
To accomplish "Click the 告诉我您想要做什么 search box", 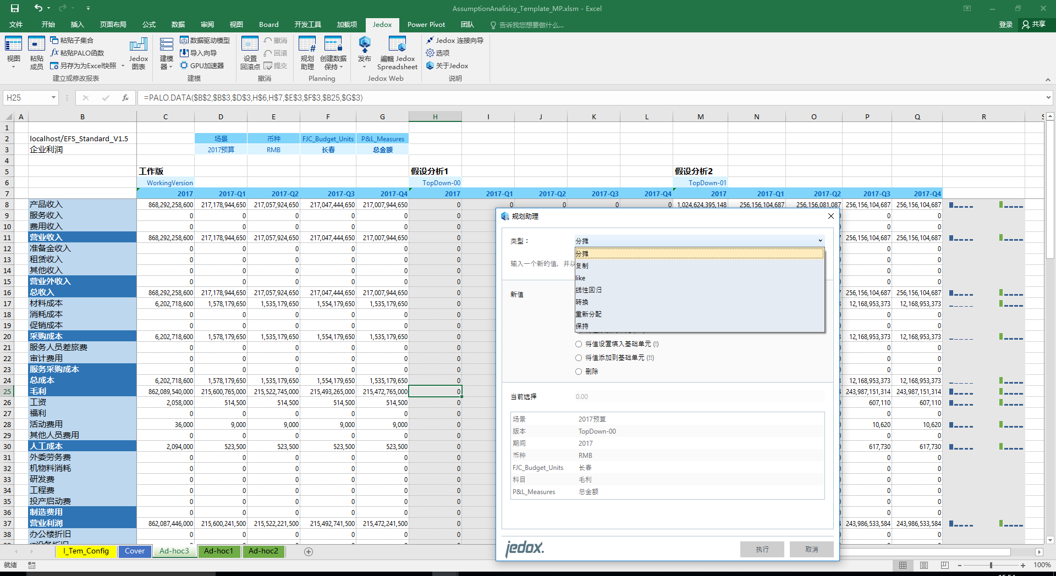I will click(527, 25).
